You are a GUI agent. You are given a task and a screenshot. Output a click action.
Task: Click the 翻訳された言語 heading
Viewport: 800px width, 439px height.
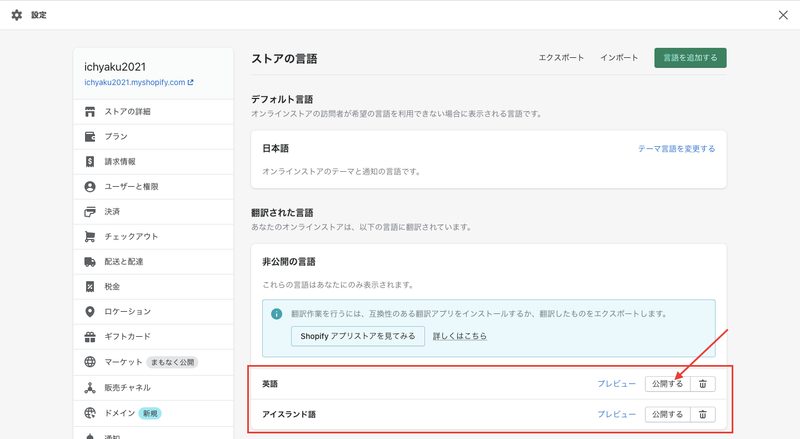coord(282,213)
